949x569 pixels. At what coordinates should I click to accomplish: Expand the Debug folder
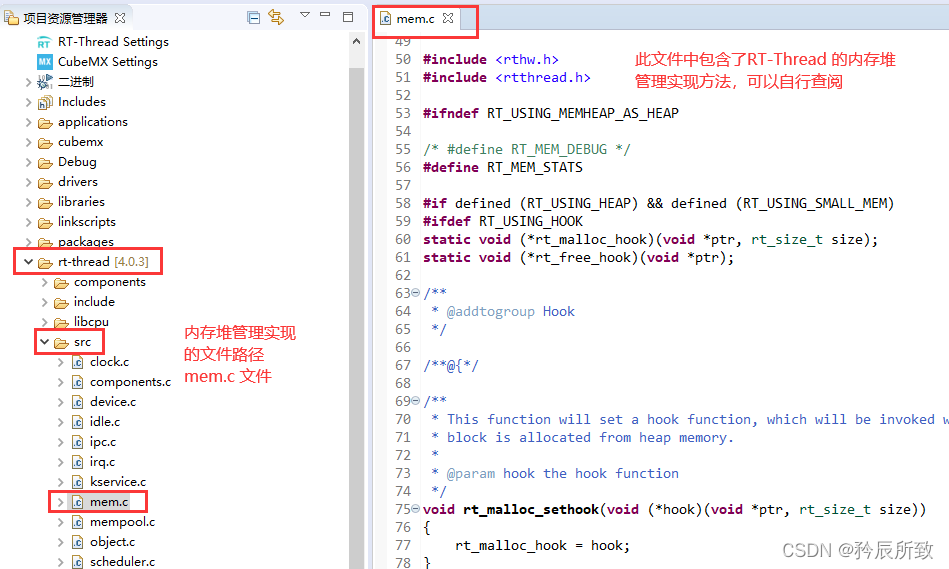pos(28,162)
